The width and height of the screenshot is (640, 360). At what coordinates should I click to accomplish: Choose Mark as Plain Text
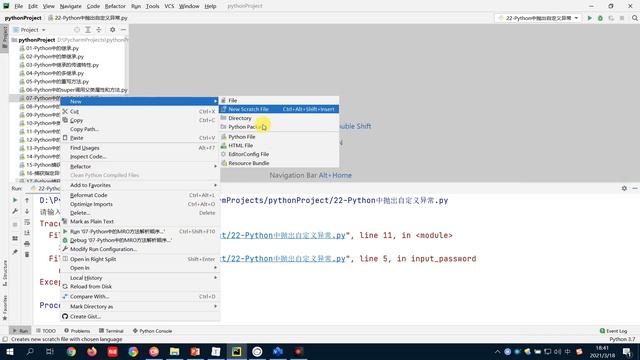click(140, 221)
